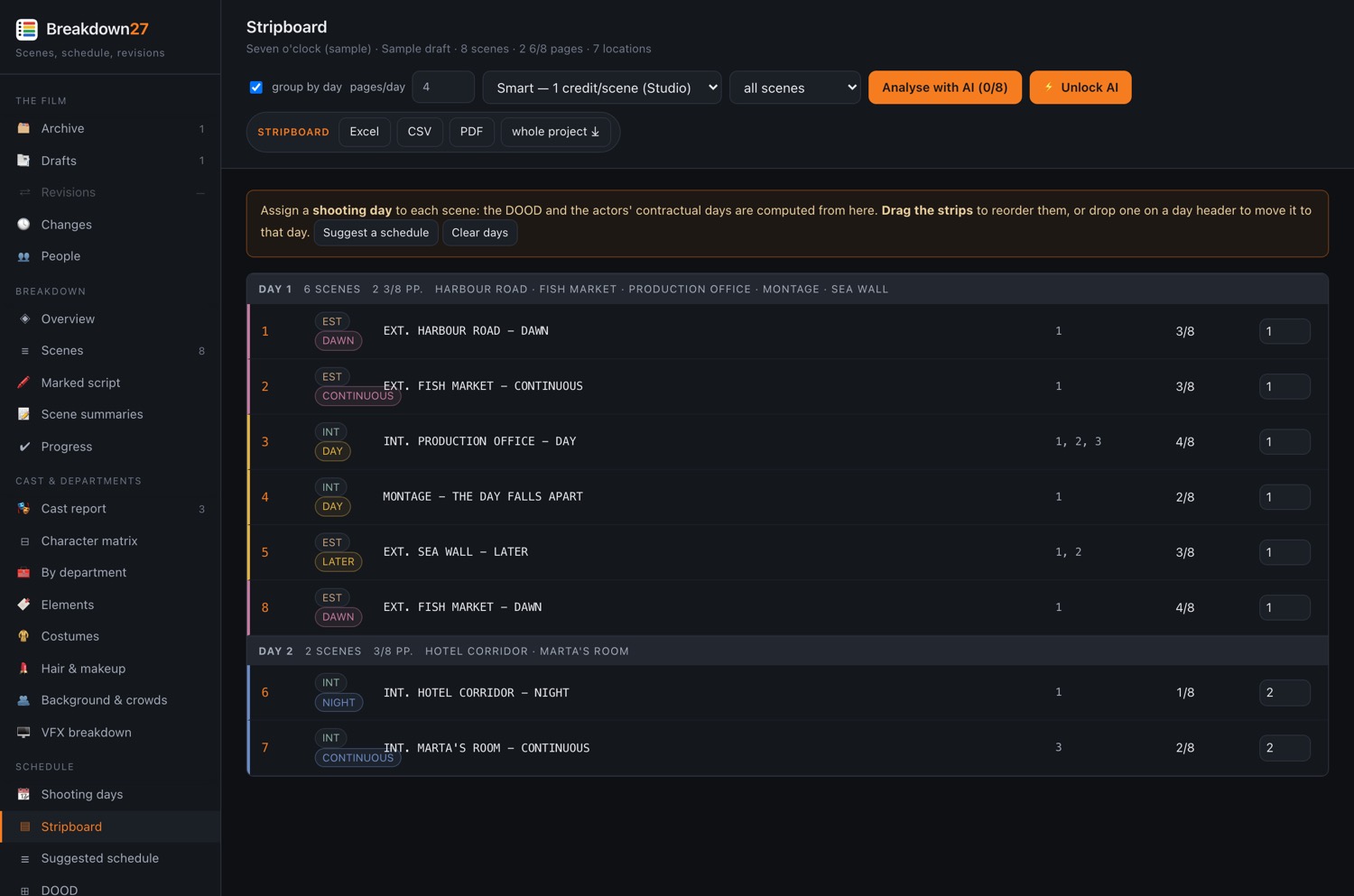The height and width of the screenshot is (896, 1354).
Task: Toggle the group by day checkbox
Action: coord(256,88)
